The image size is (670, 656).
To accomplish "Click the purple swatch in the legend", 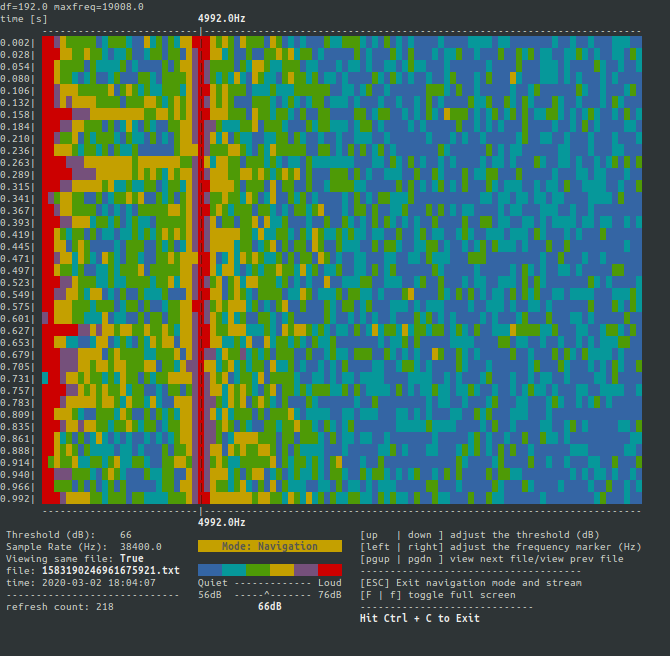I will [306, 569].
